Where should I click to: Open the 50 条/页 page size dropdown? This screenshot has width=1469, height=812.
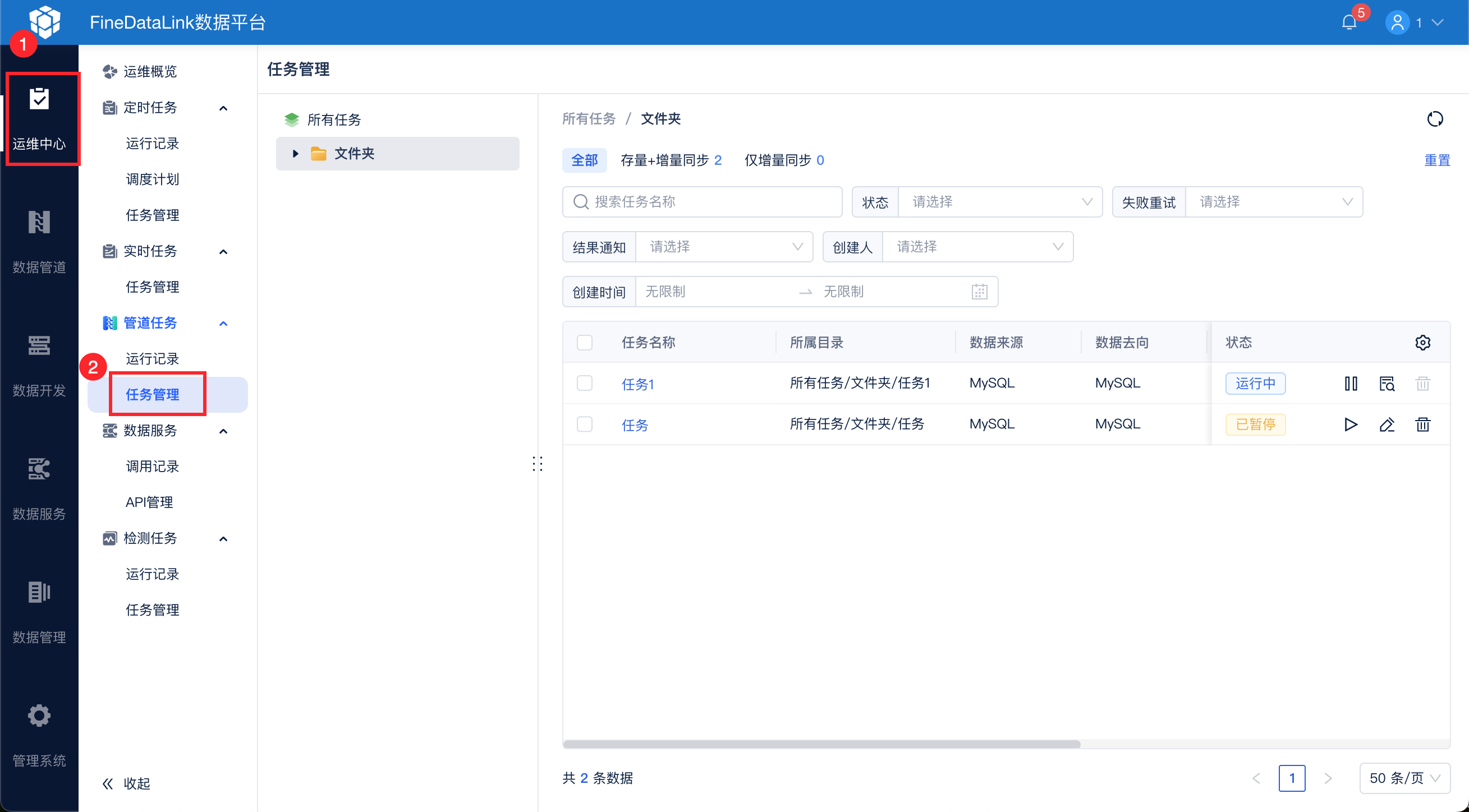(1404, 778)
